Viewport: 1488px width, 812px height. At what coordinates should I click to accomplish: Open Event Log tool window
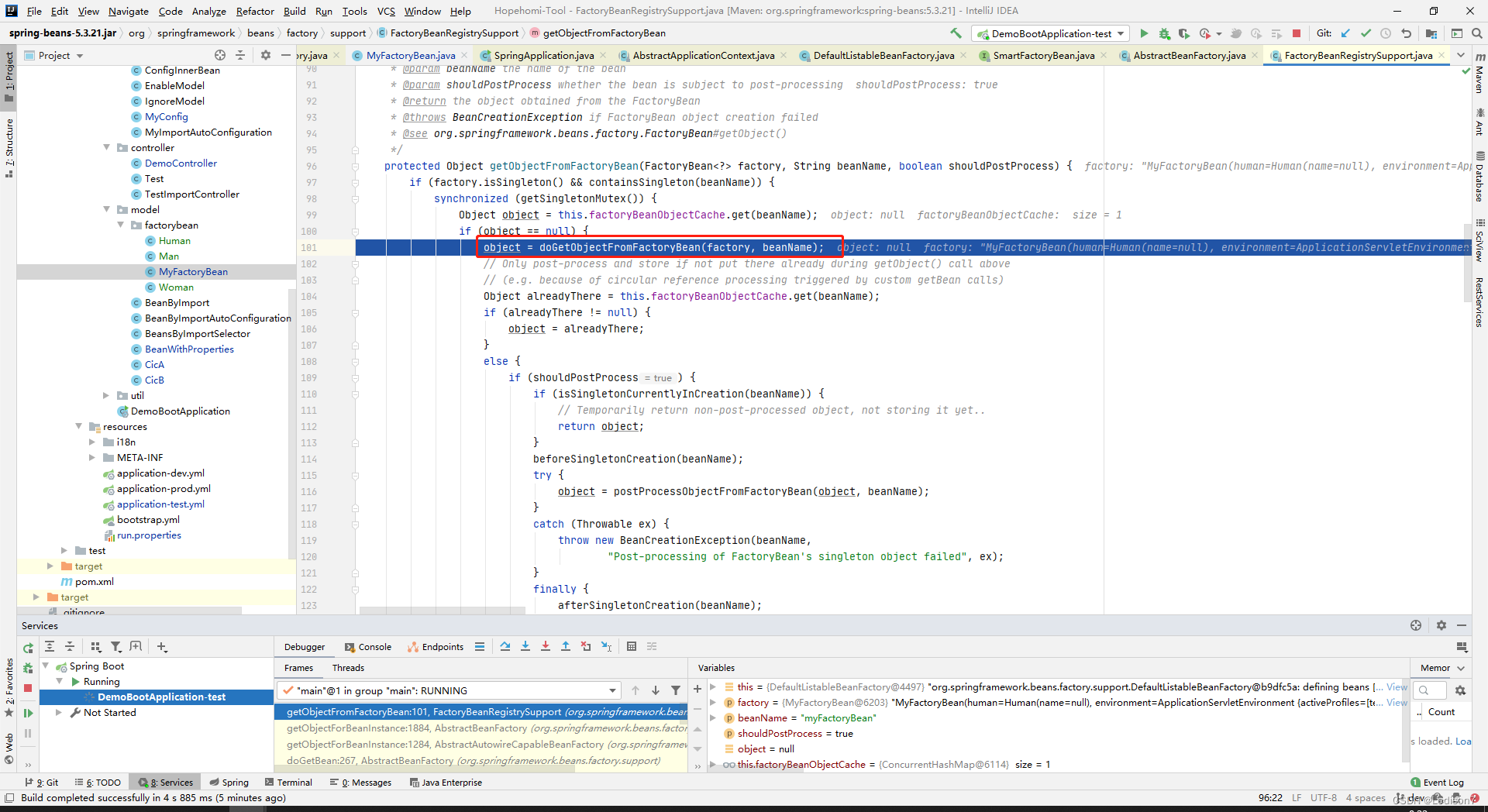click(1438, 783)
